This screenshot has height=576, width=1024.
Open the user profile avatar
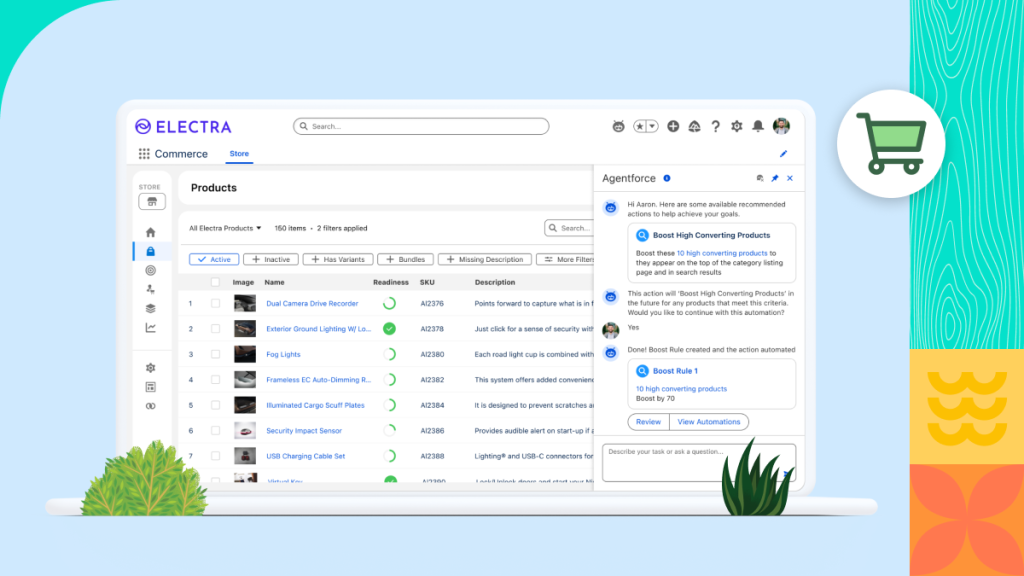781,126
